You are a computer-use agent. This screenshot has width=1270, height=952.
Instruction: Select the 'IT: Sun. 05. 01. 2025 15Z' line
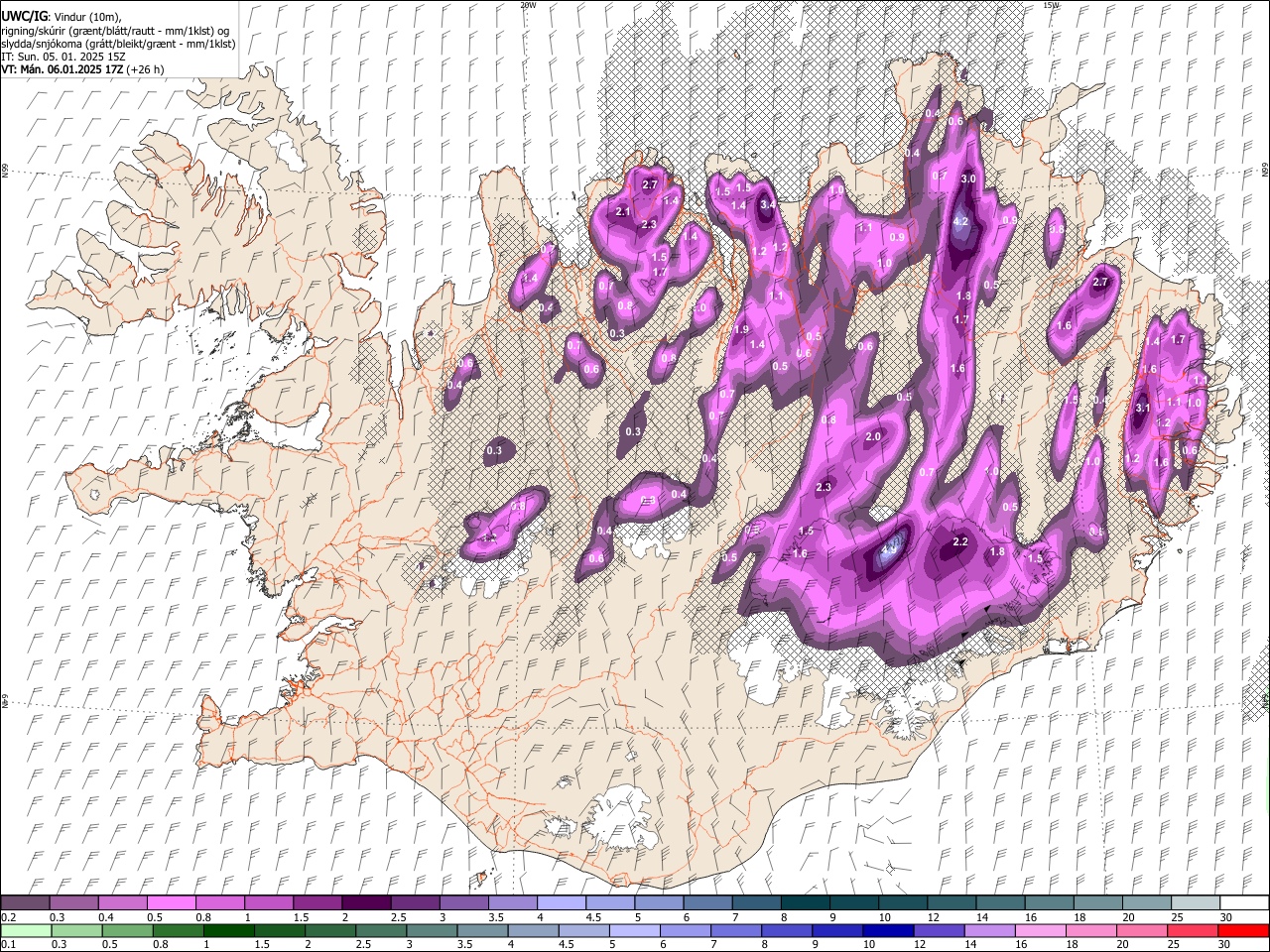(63, 57)
